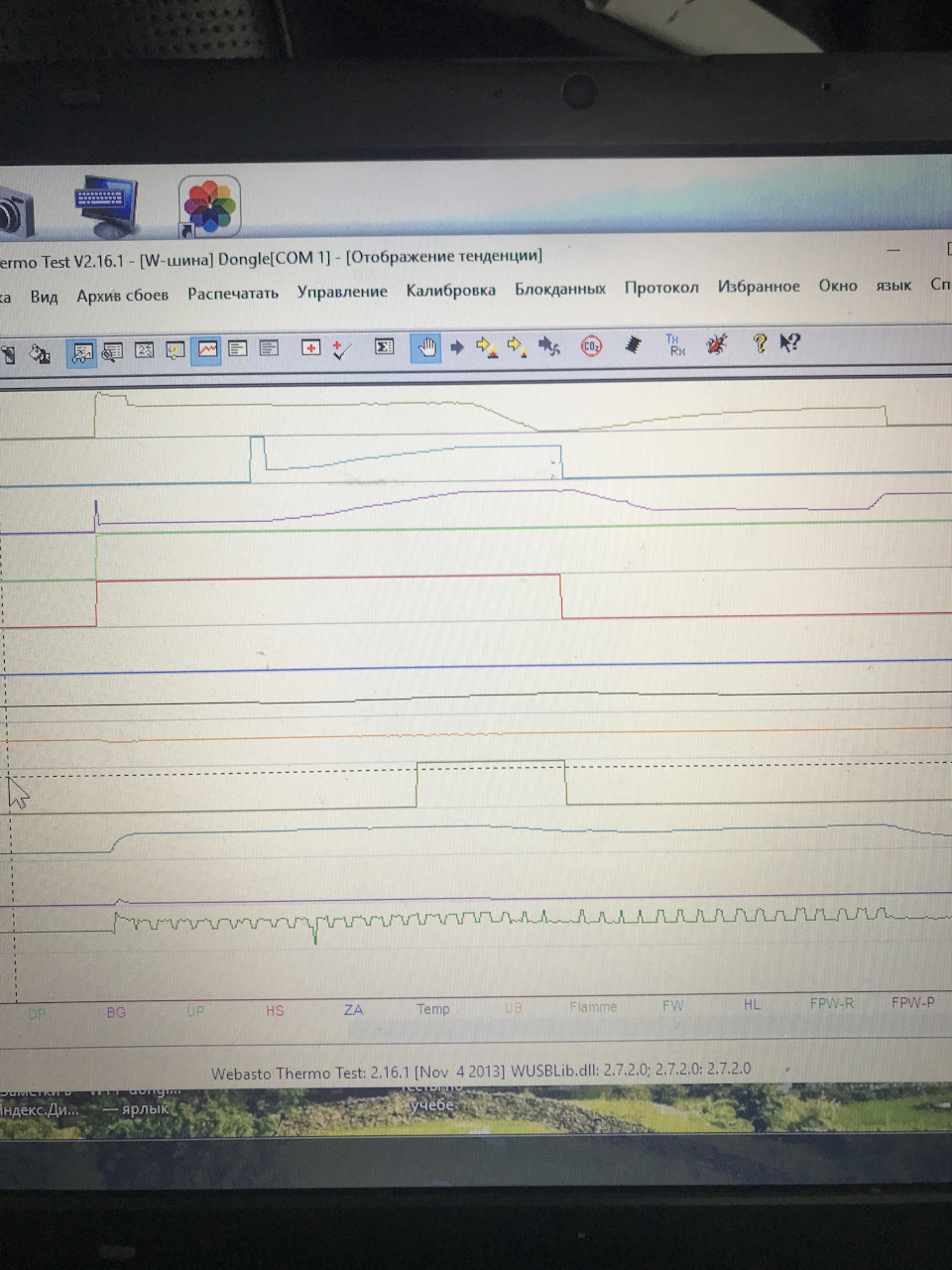952x1270 pixels.
Task: Click the text list view icon right of trend graph icon
Action: coord(238,349)
